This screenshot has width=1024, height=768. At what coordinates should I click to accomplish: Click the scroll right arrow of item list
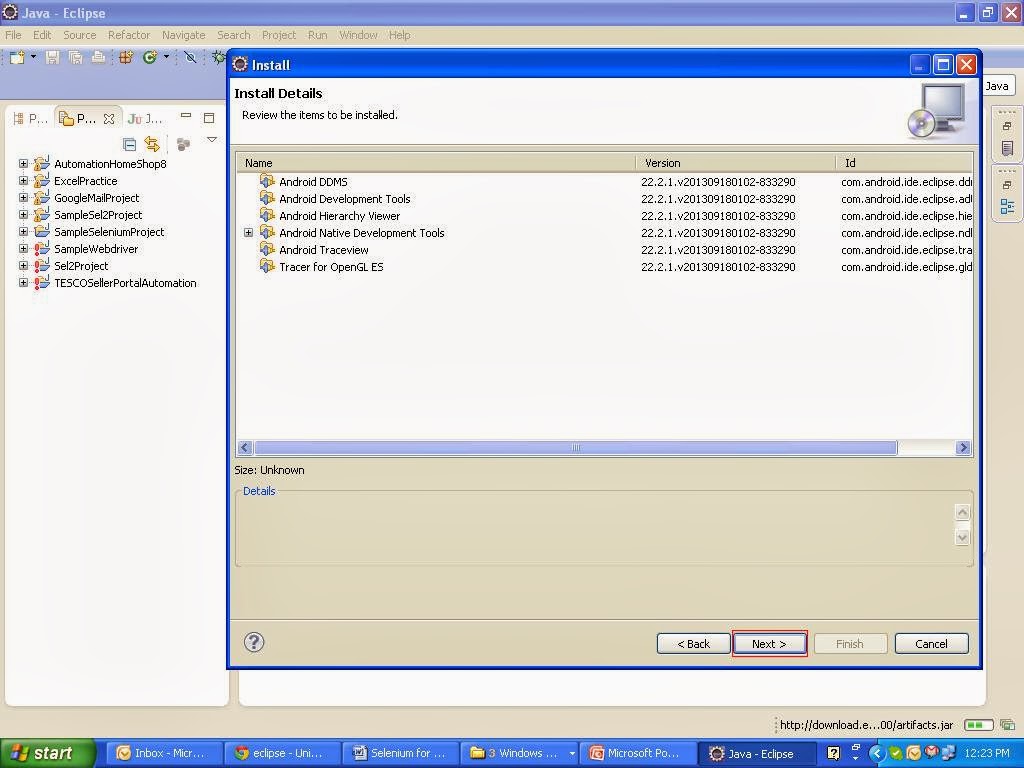coord(963,447)
